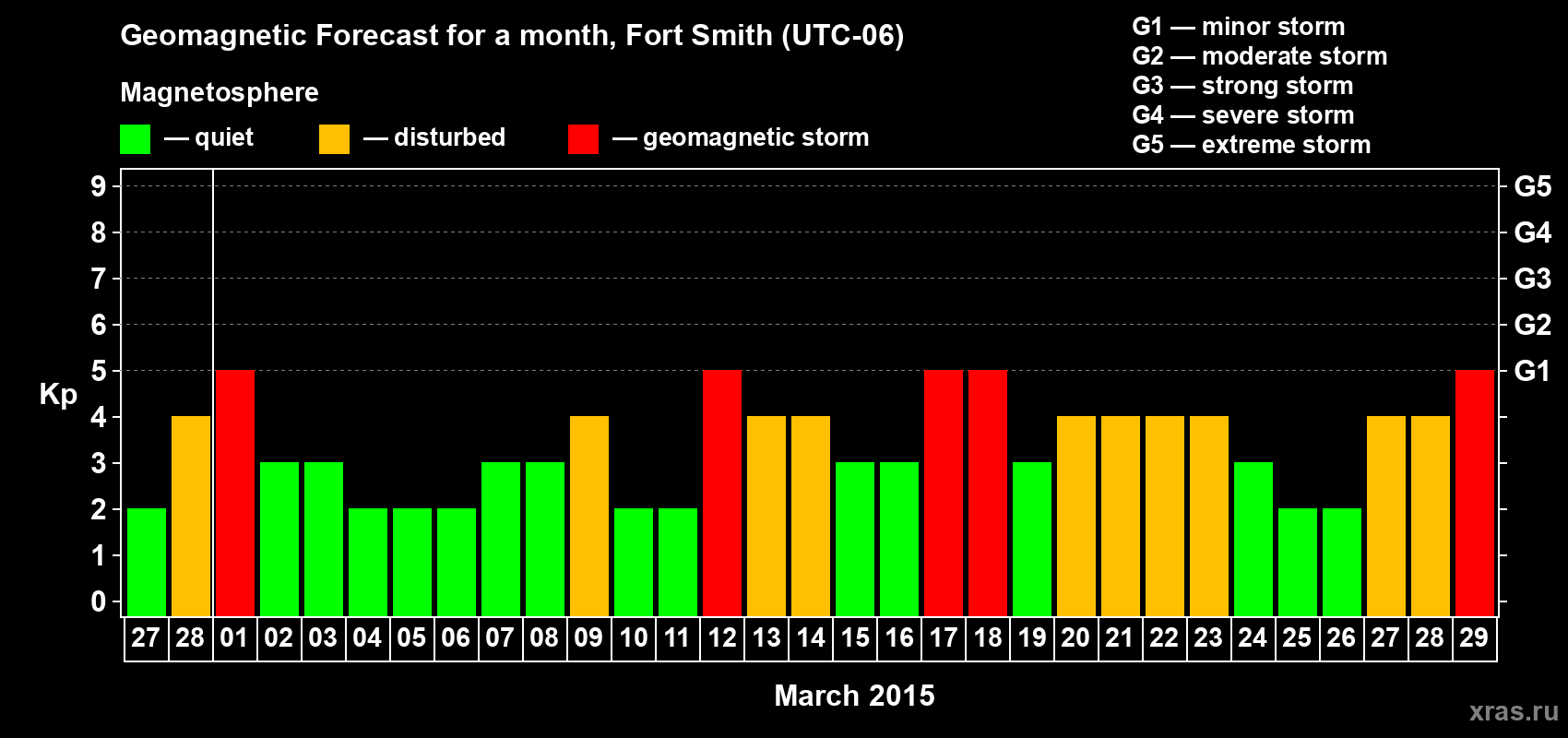Click the orange disturbed legend swatch
This screenshot has width=1568, height=738.
click(335, 139)
